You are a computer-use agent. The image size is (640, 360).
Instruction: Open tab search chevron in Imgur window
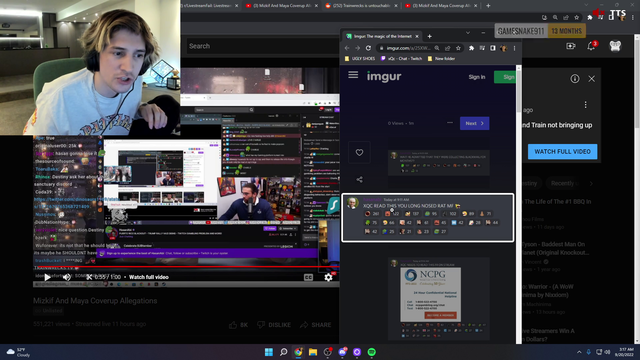tap(468, 33)
